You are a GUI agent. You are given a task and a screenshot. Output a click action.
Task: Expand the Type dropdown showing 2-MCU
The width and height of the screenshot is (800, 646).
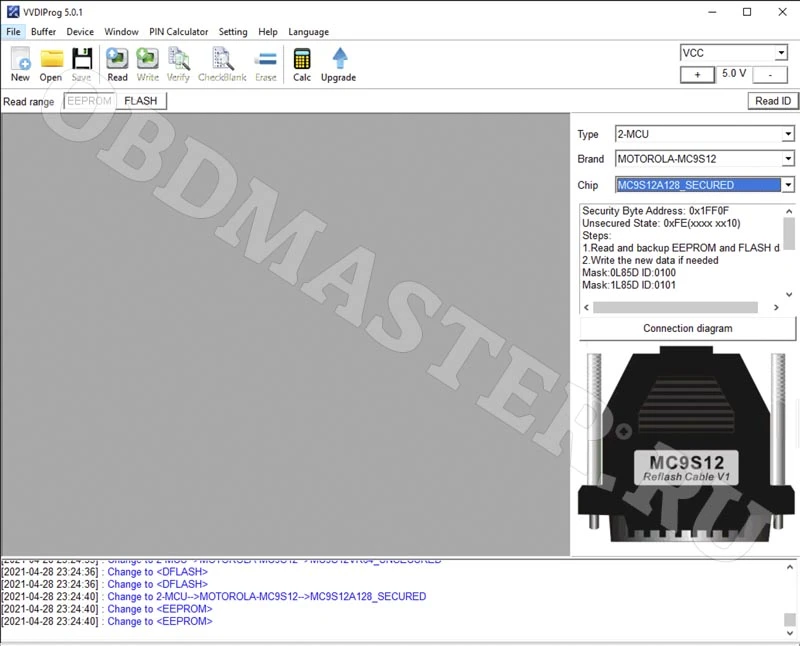(788, 134)
